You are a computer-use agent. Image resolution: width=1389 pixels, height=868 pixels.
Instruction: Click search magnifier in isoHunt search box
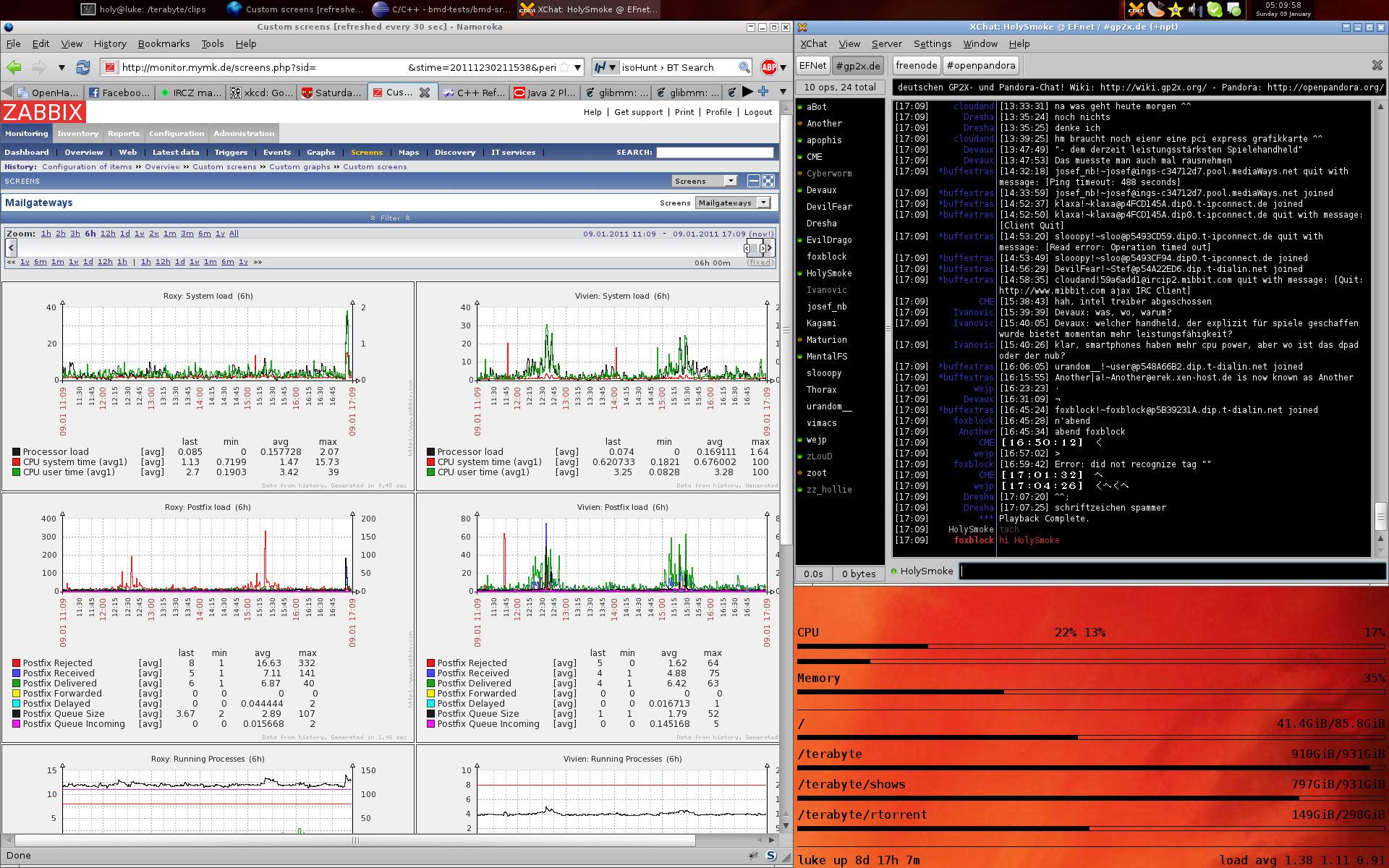click(744, 67)
